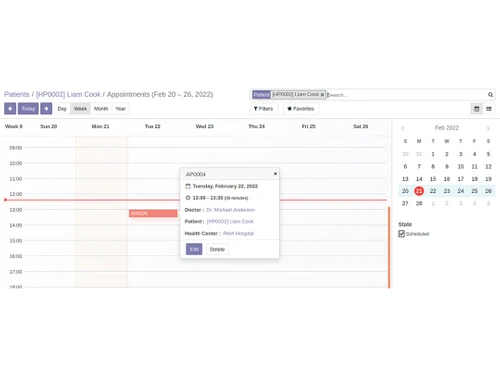Select February 22 in the mini calendar
Screen dimensions: 500x375
click(433, 191)
